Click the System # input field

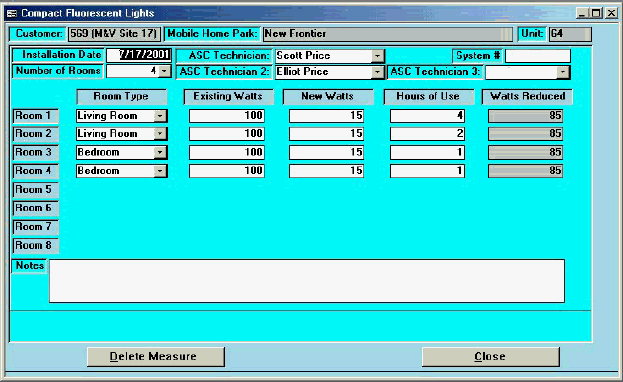pyautogui.click(x=538, y=56)
